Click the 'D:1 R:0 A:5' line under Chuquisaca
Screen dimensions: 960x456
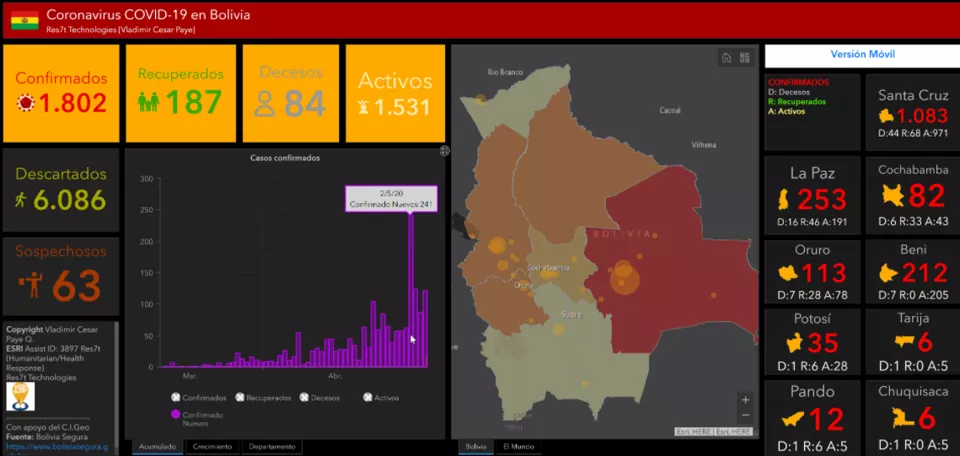[x=913, y=444]
